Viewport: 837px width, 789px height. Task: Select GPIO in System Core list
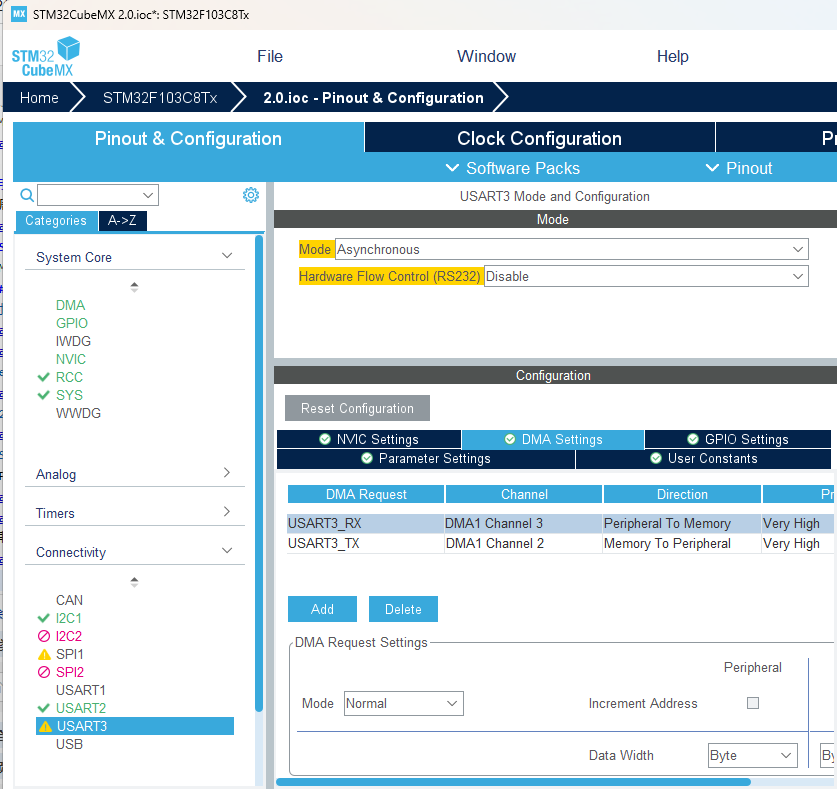pyautogui.click(x=72, y=324)
